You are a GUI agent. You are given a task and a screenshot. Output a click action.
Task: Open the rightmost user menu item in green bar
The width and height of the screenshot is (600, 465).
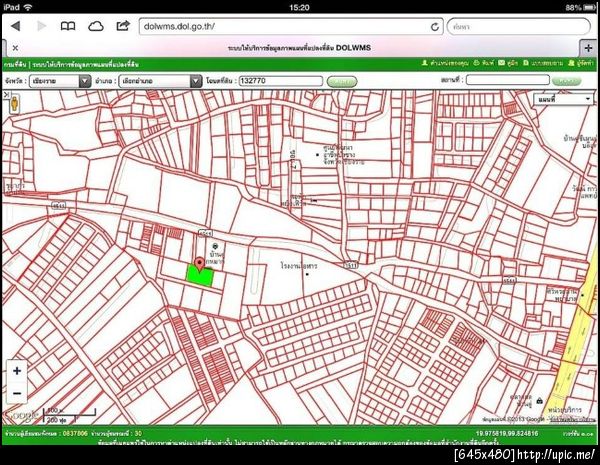[x=580, y=63]
